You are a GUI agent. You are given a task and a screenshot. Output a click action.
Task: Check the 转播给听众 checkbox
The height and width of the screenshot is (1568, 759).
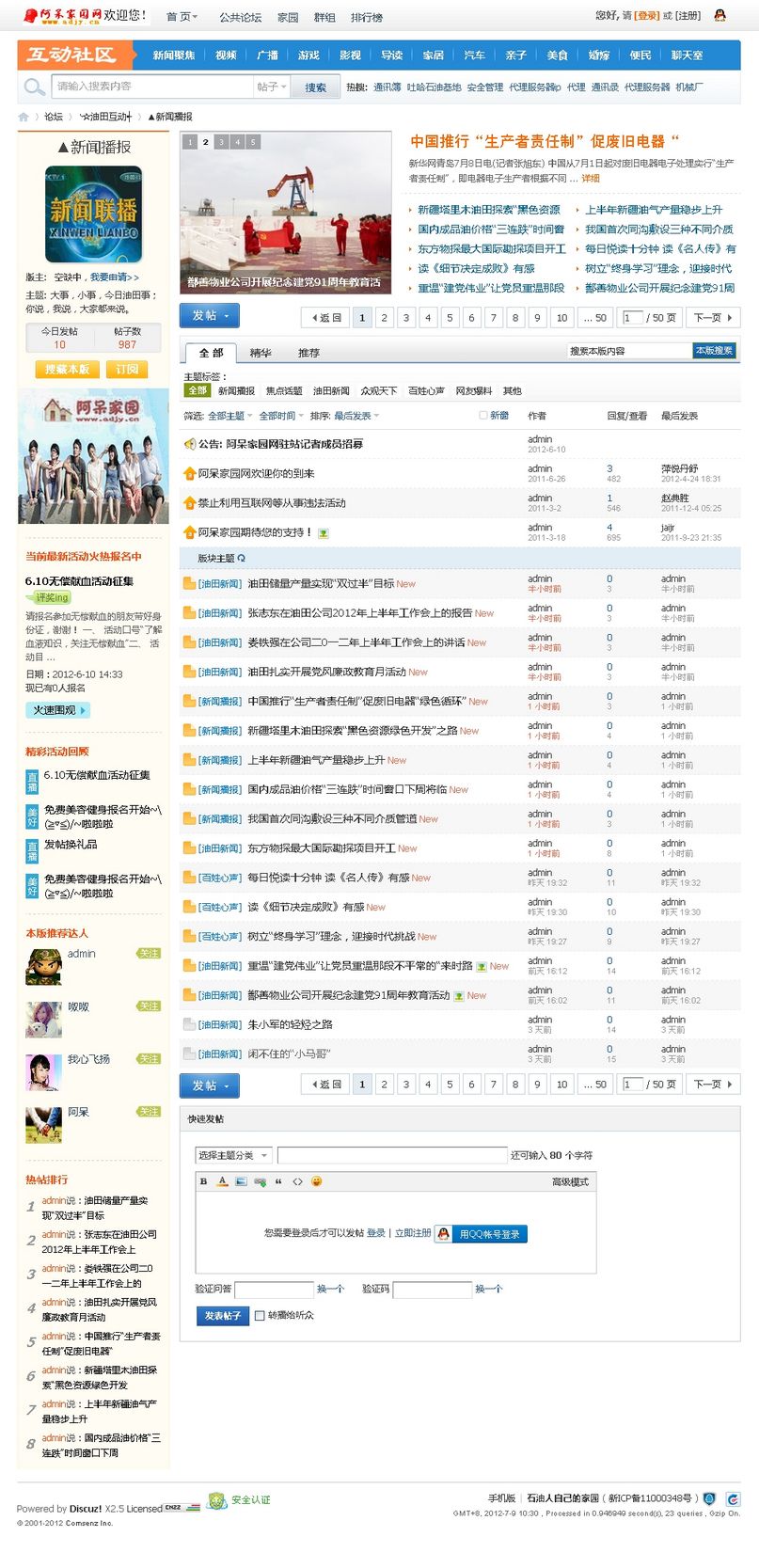[x=260, y=1315]
